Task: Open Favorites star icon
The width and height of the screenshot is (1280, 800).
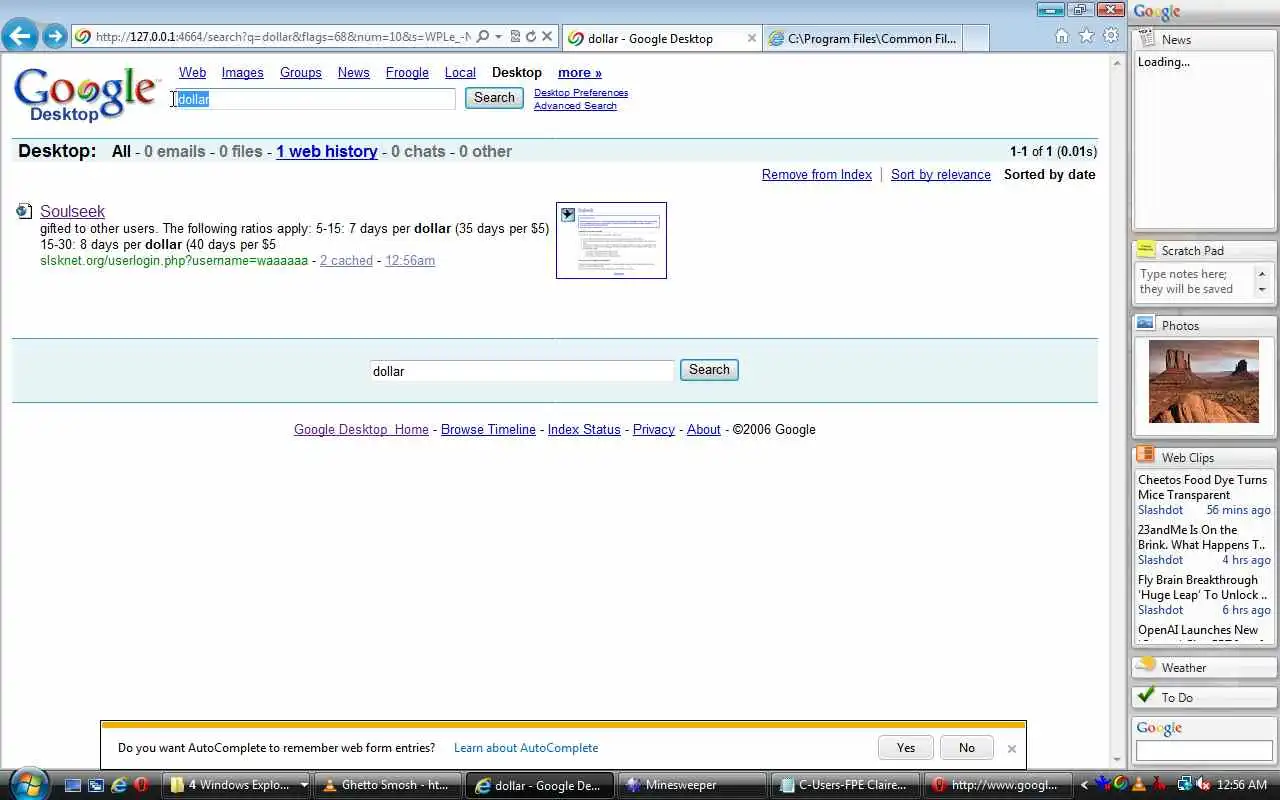Action: click(1087, 36)
